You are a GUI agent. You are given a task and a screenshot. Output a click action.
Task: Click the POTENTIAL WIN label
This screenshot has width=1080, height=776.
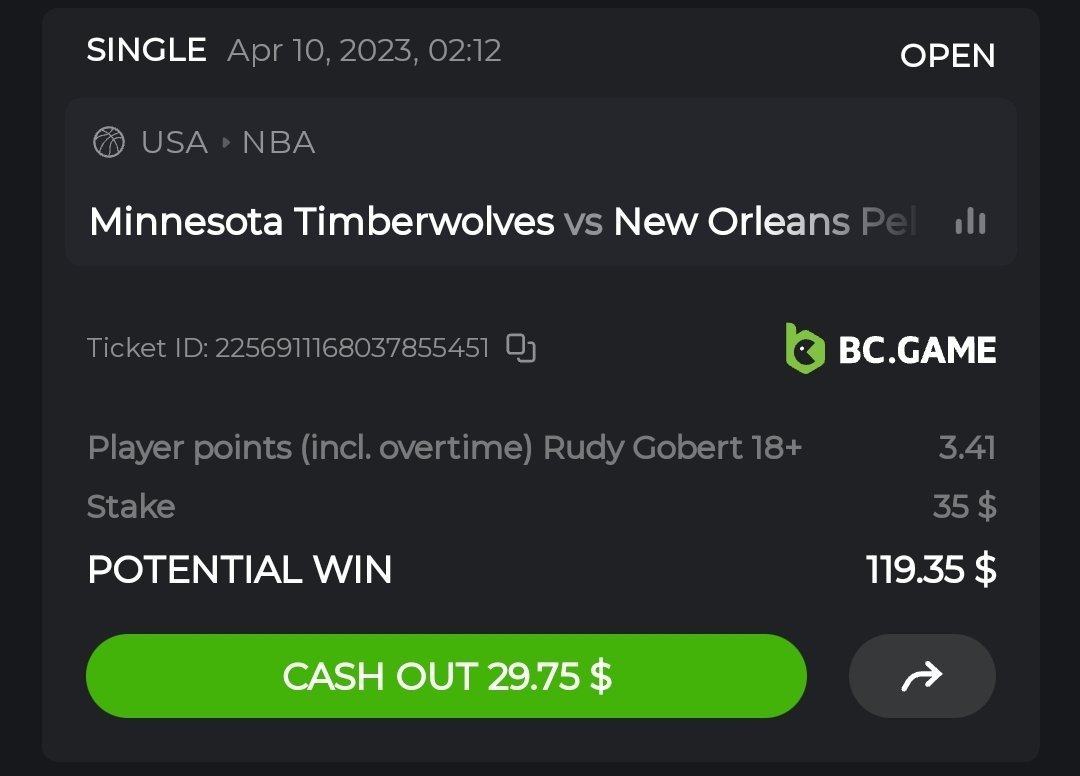tap(240, 569)
